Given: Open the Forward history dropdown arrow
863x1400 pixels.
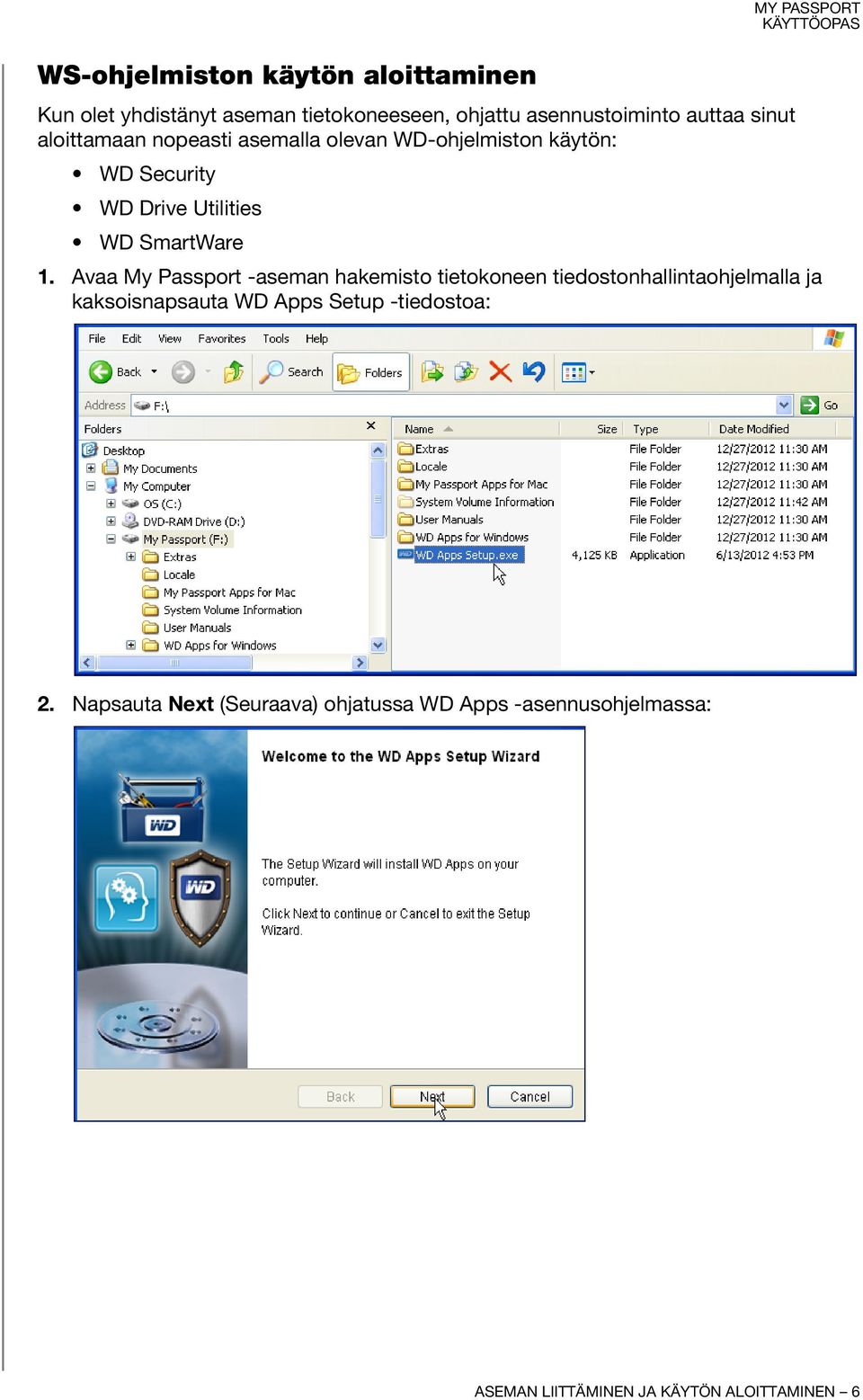Looking at the screenshot, I should pos(208,371).
